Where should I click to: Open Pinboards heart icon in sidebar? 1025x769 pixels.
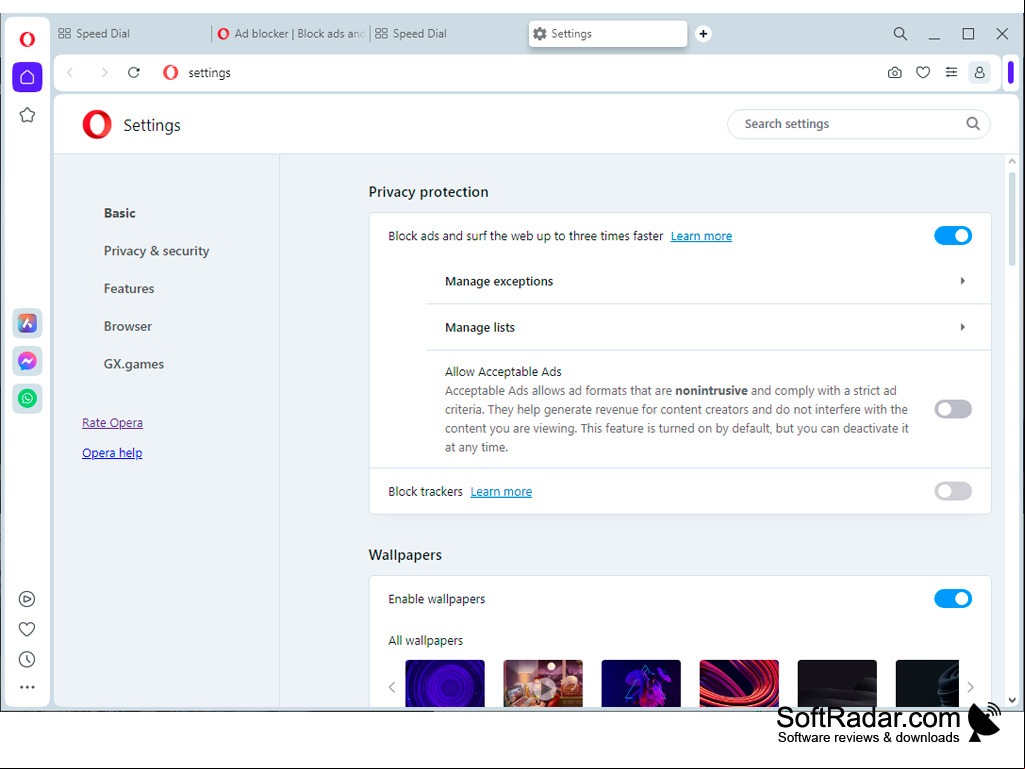(x=27, y=629)
